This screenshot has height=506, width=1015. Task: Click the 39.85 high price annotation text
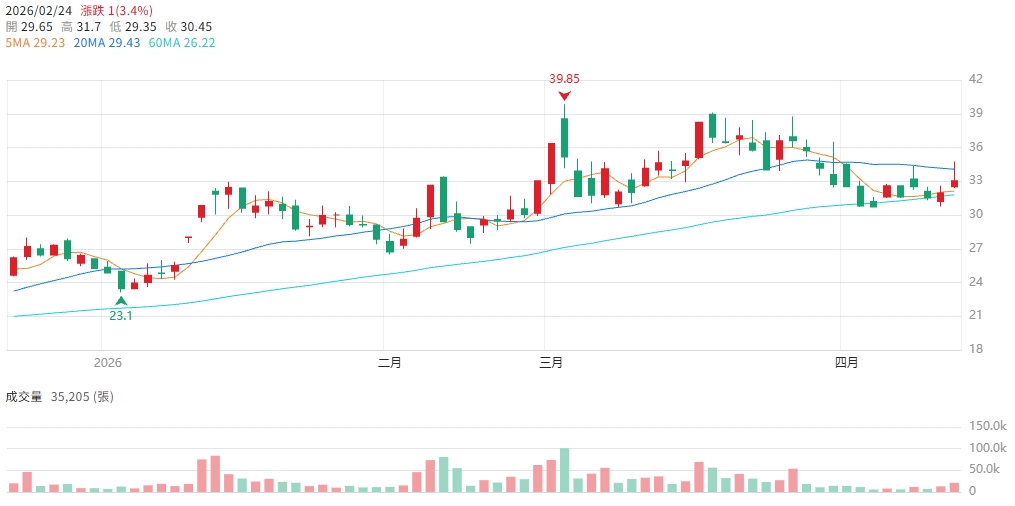click(x=565, y=78)
